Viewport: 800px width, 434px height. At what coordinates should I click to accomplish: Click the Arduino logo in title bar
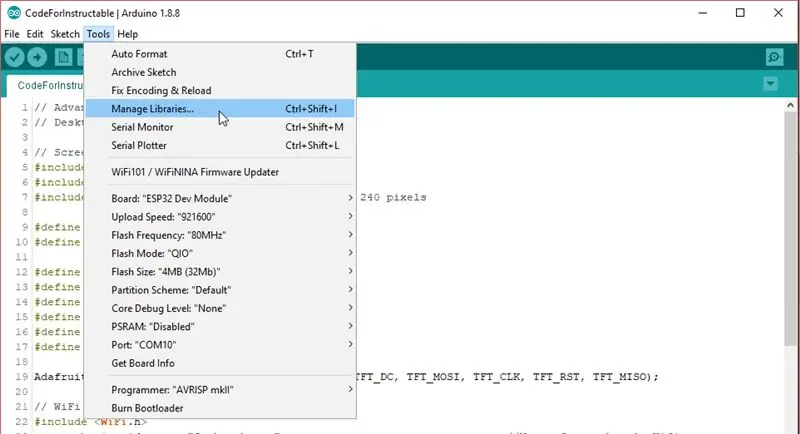click(x=14, y=13)
